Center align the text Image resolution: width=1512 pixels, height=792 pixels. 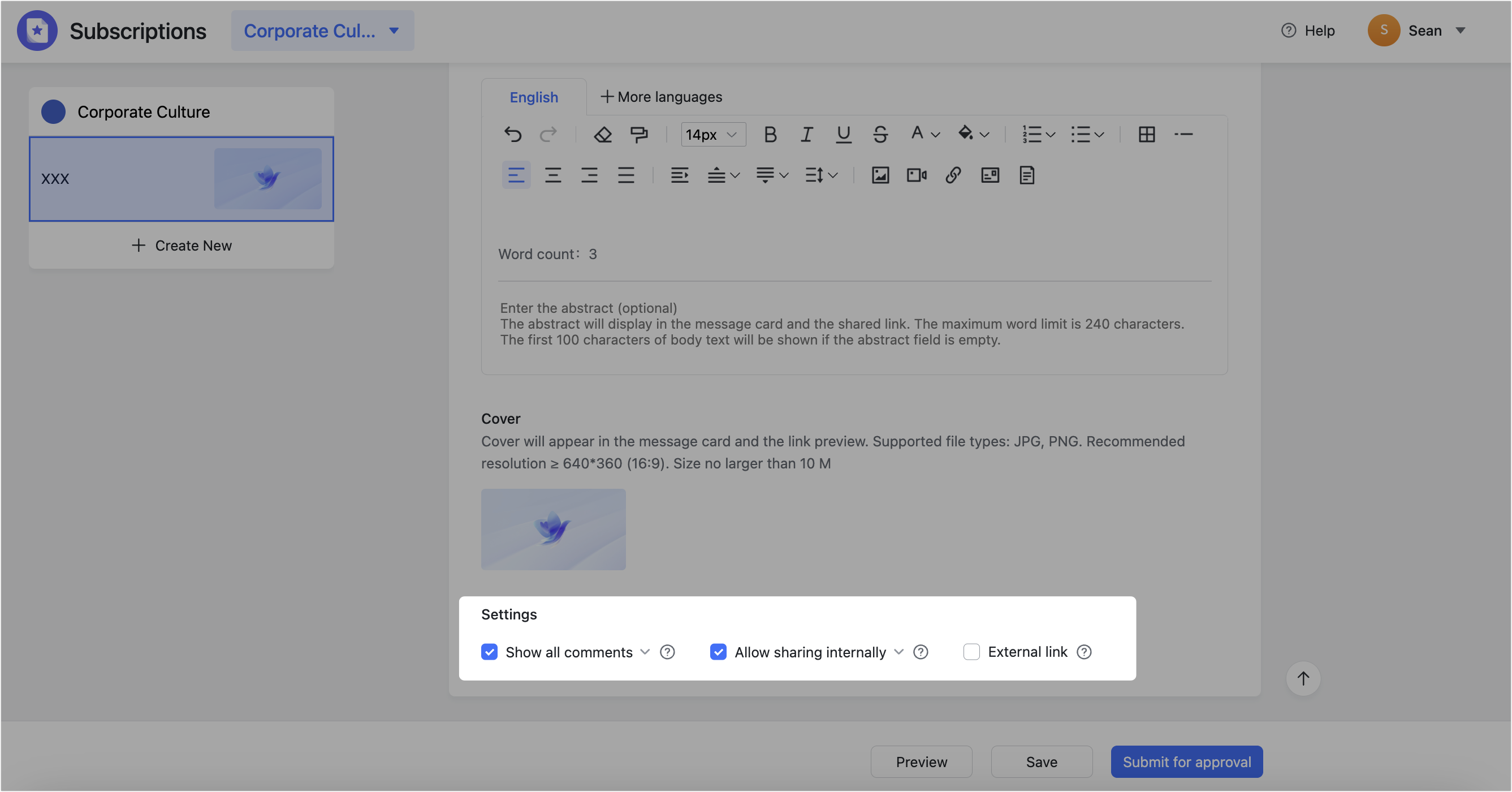click(x=553, y=175)
